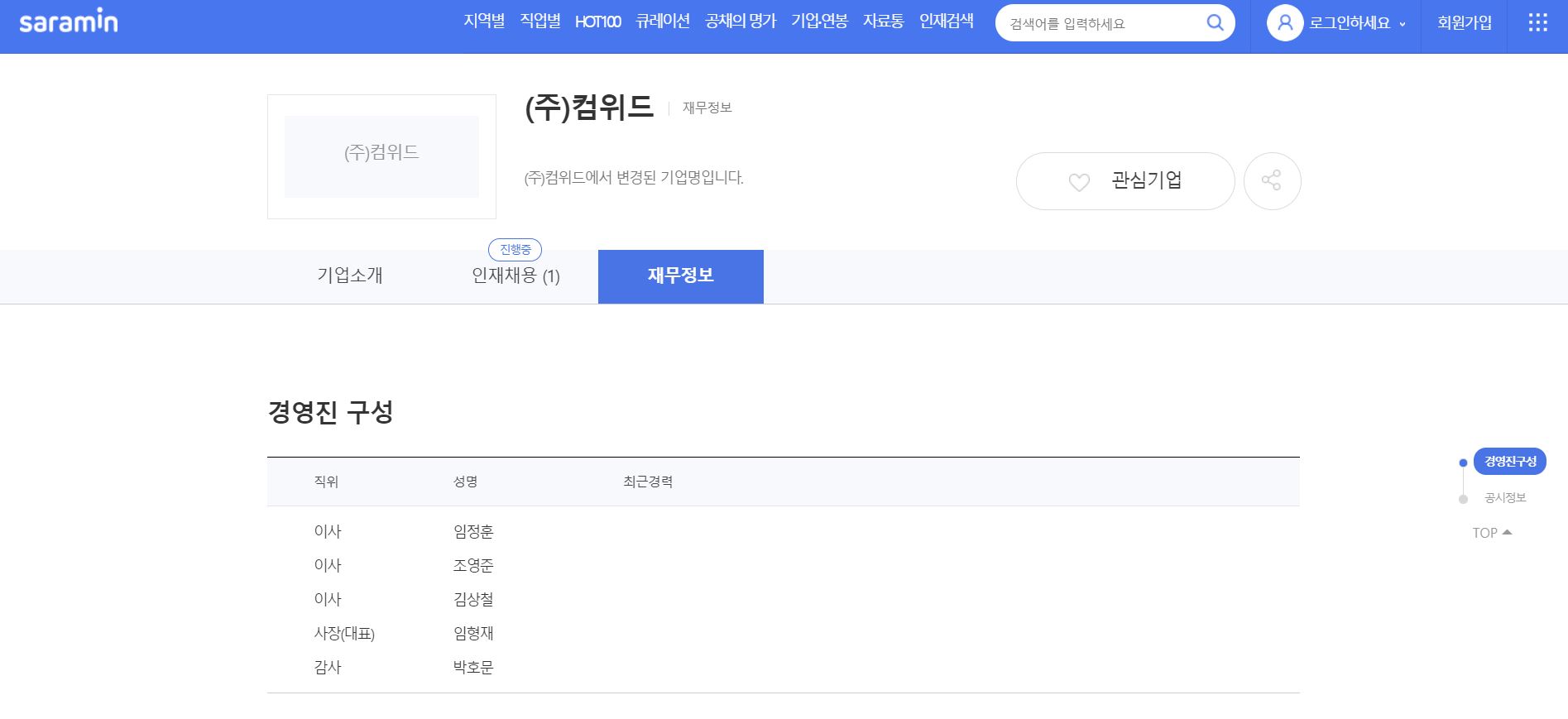Click the name 박호문
This screenshot has height=719, width=1568.
click(473, 667)
